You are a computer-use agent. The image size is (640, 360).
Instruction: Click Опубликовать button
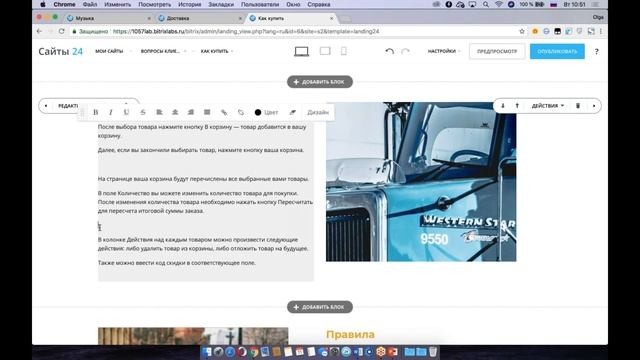point(557,51)
